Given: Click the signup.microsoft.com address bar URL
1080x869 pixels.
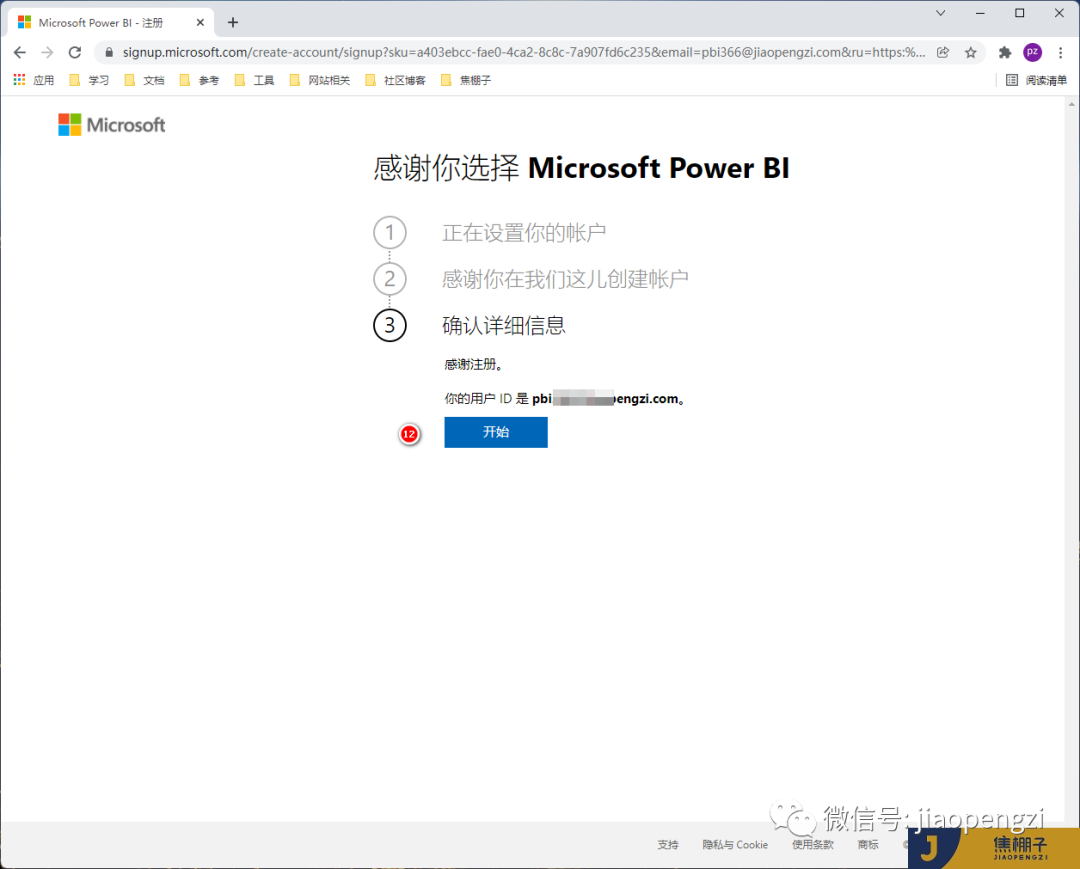Looking at the screenshot, I should [523, 52].
